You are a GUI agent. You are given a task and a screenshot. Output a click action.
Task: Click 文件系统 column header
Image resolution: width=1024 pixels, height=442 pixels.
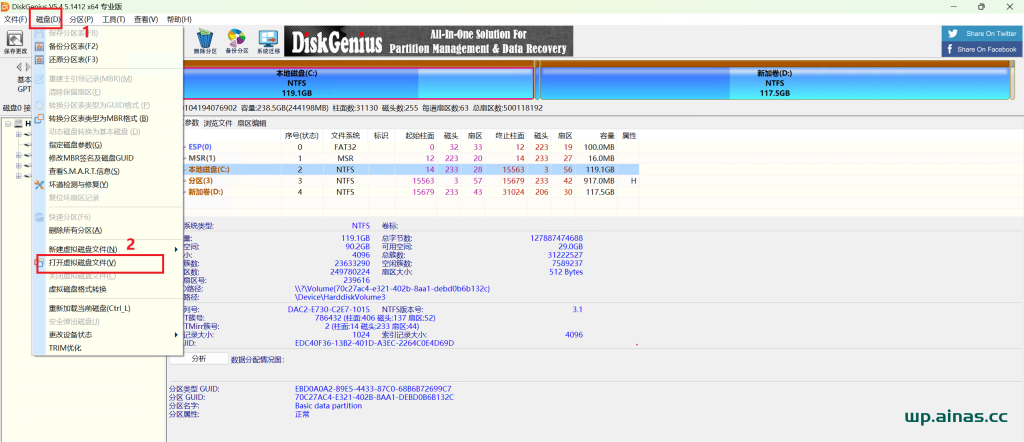[x=345, y=136]
